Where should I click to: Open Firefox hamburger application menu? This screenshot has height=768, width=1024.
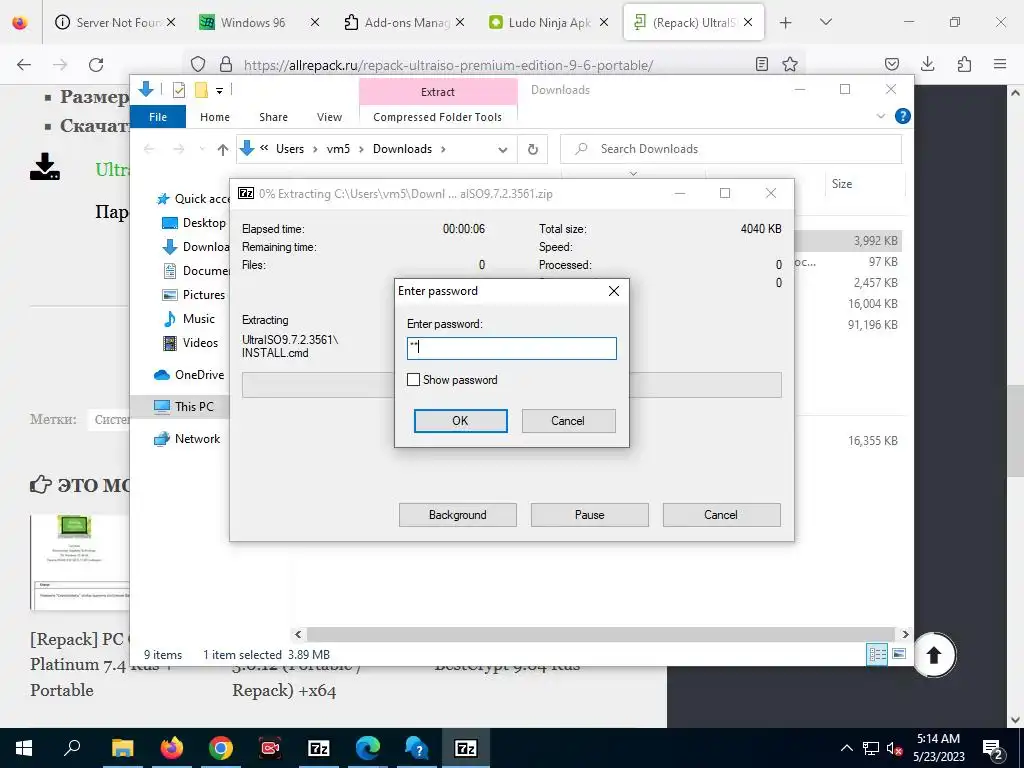point(1000,64)
